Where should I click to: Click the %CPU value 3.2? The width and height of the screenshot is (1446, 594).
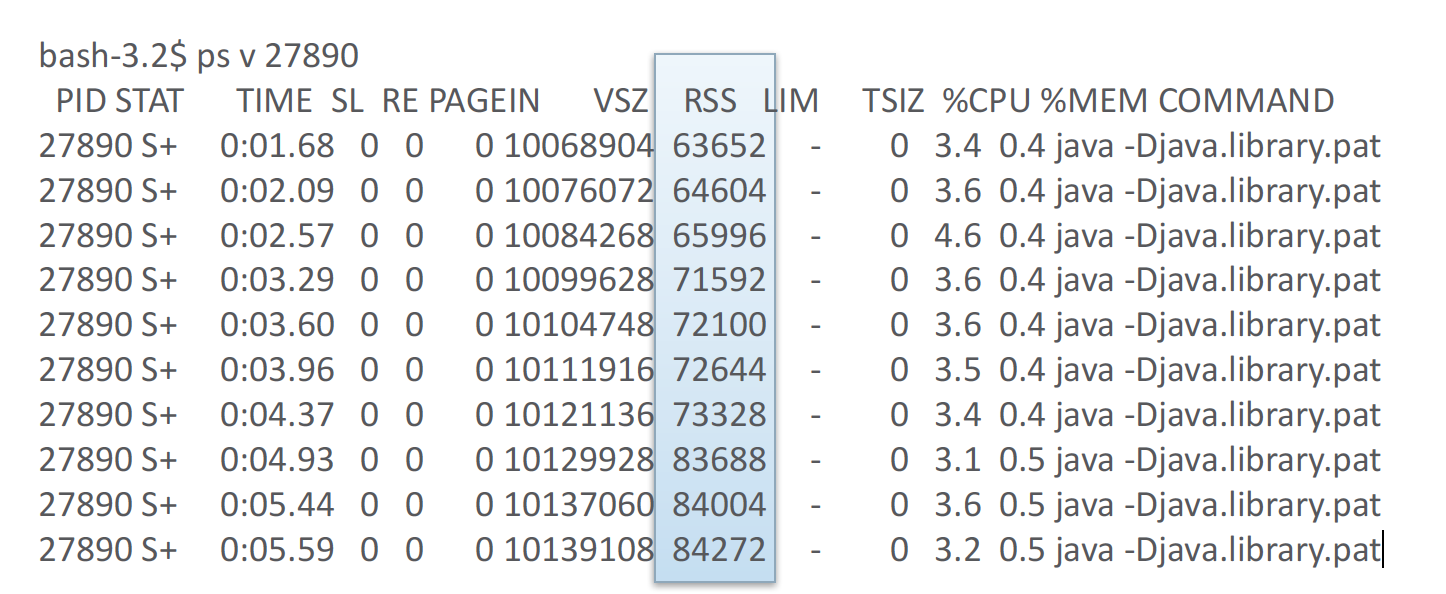coord(958,549)
